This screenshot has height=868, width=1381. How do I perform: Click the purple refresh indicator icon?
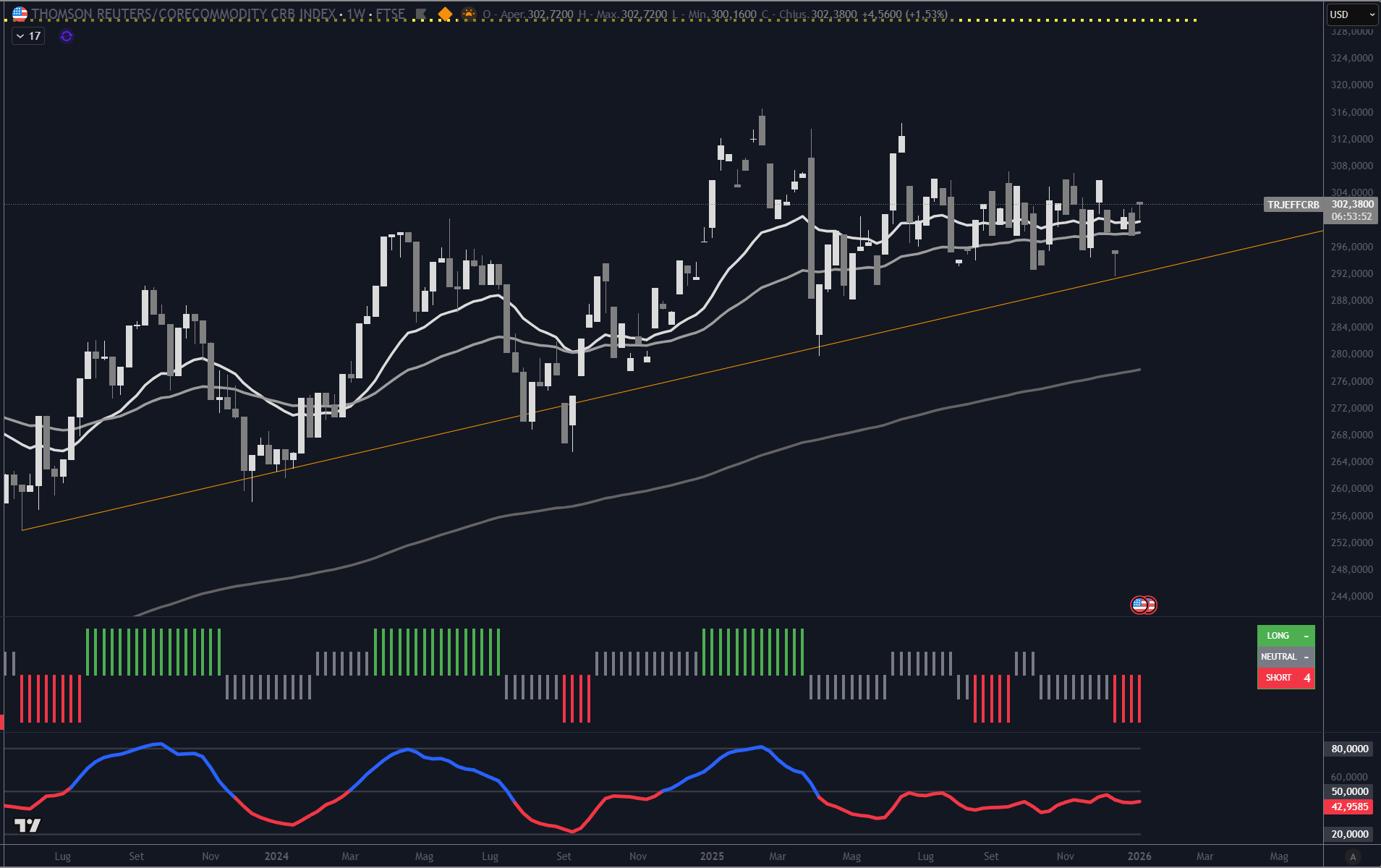[66, 36]
